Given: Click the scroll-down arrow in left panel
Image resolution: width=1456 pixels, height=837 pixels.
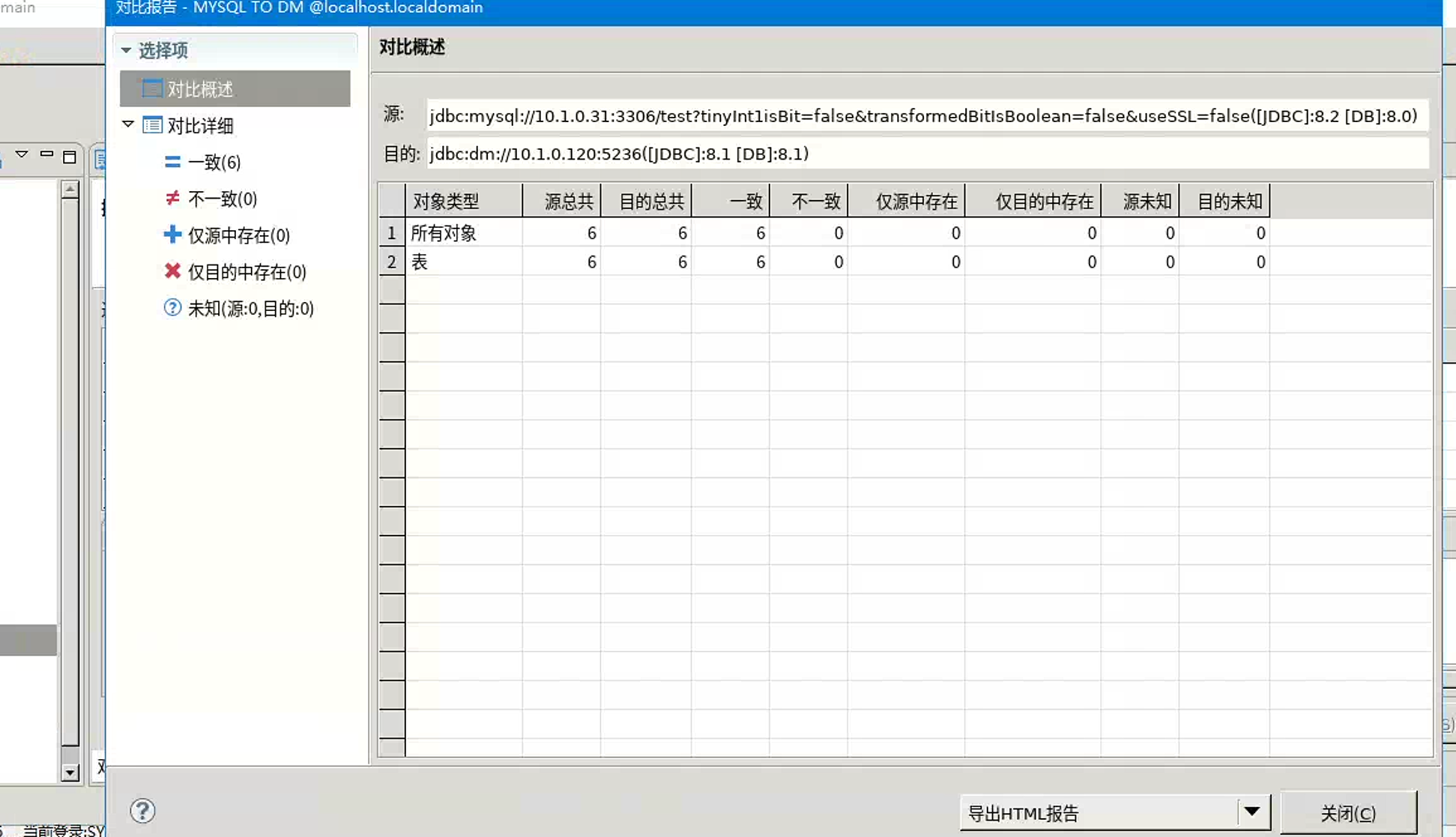Looking at the screenshot, I should (x=70, y=773).
